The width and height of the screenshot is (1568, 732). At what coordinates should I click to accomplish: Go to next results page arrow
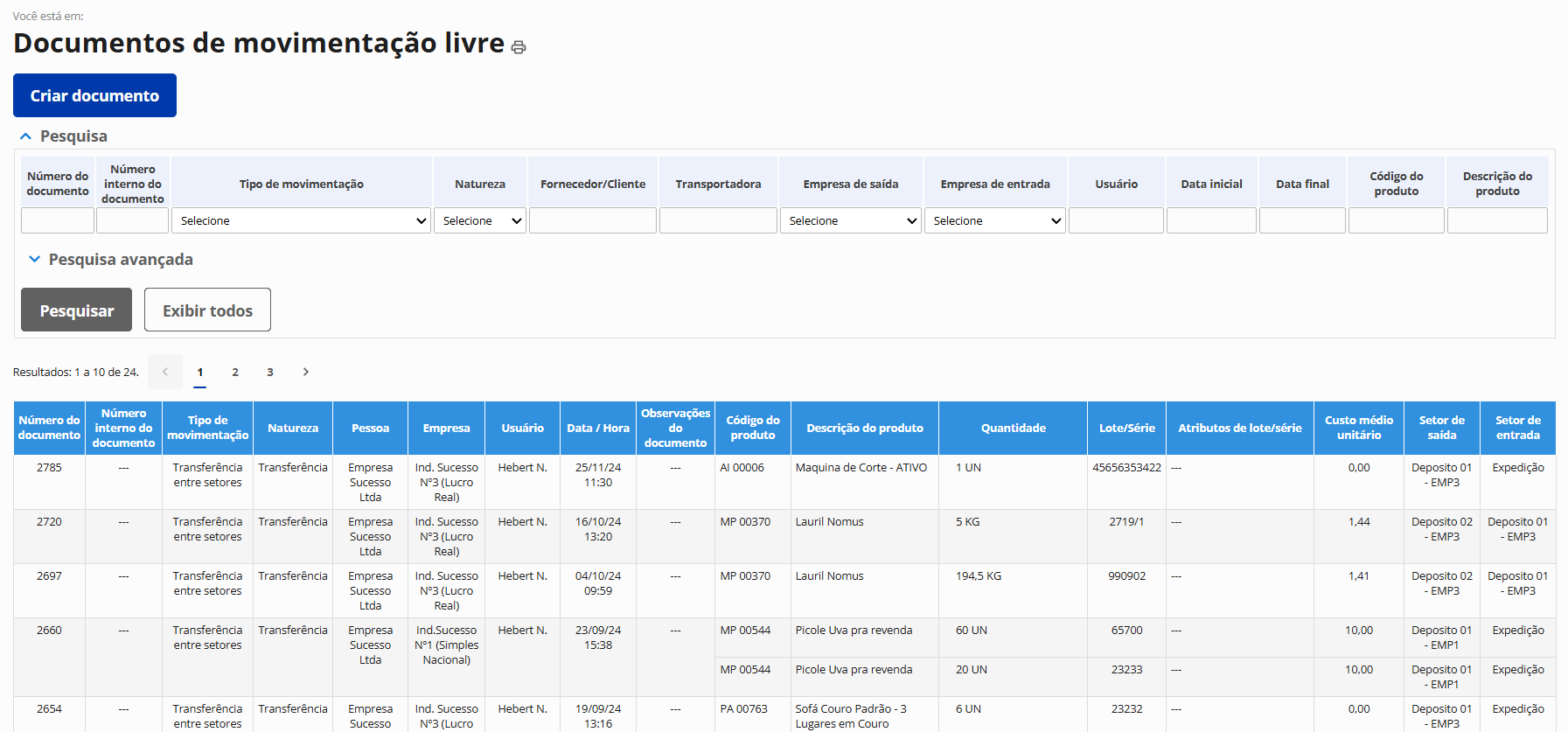coord(305,372)
